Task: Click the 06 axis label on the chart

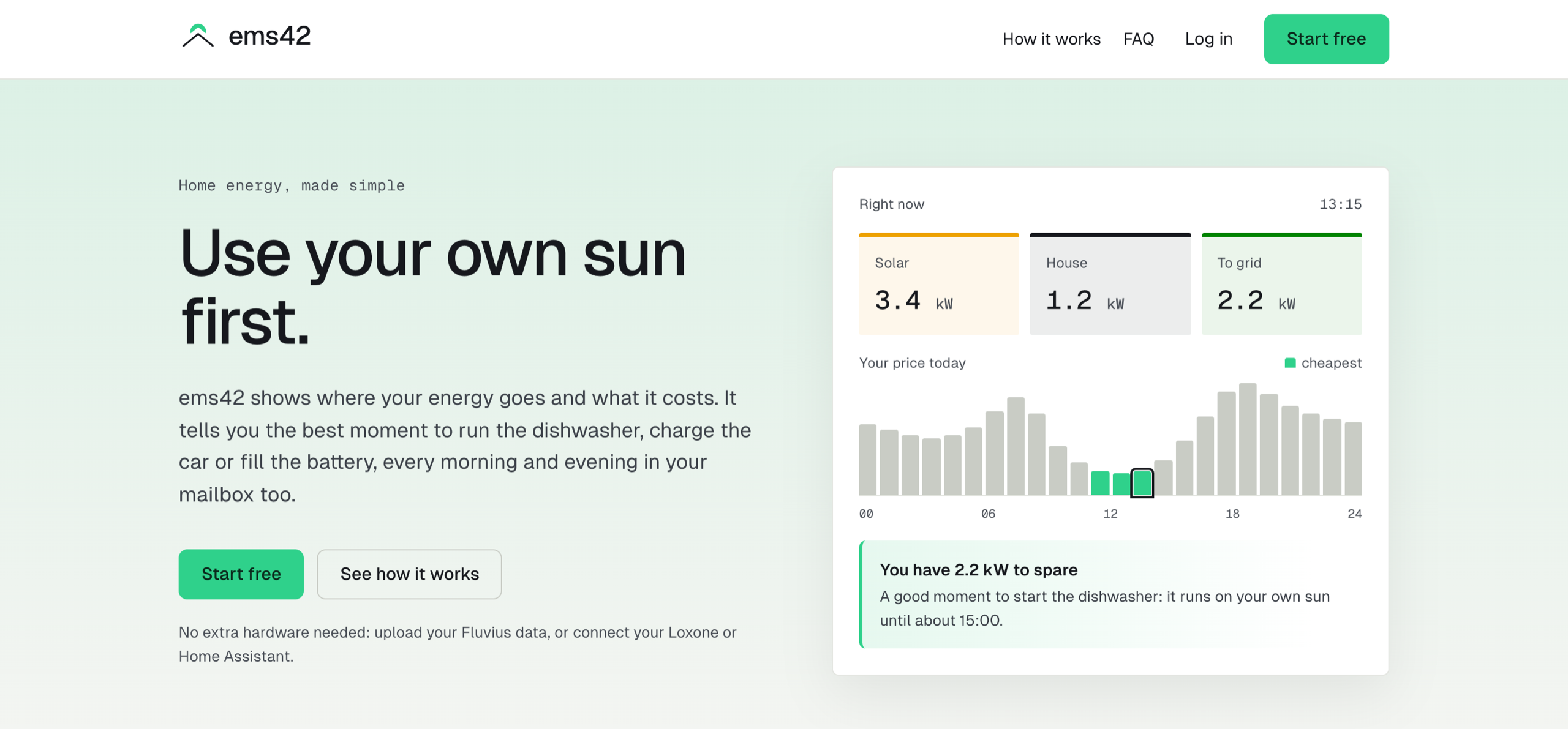Action: [988, 514]
